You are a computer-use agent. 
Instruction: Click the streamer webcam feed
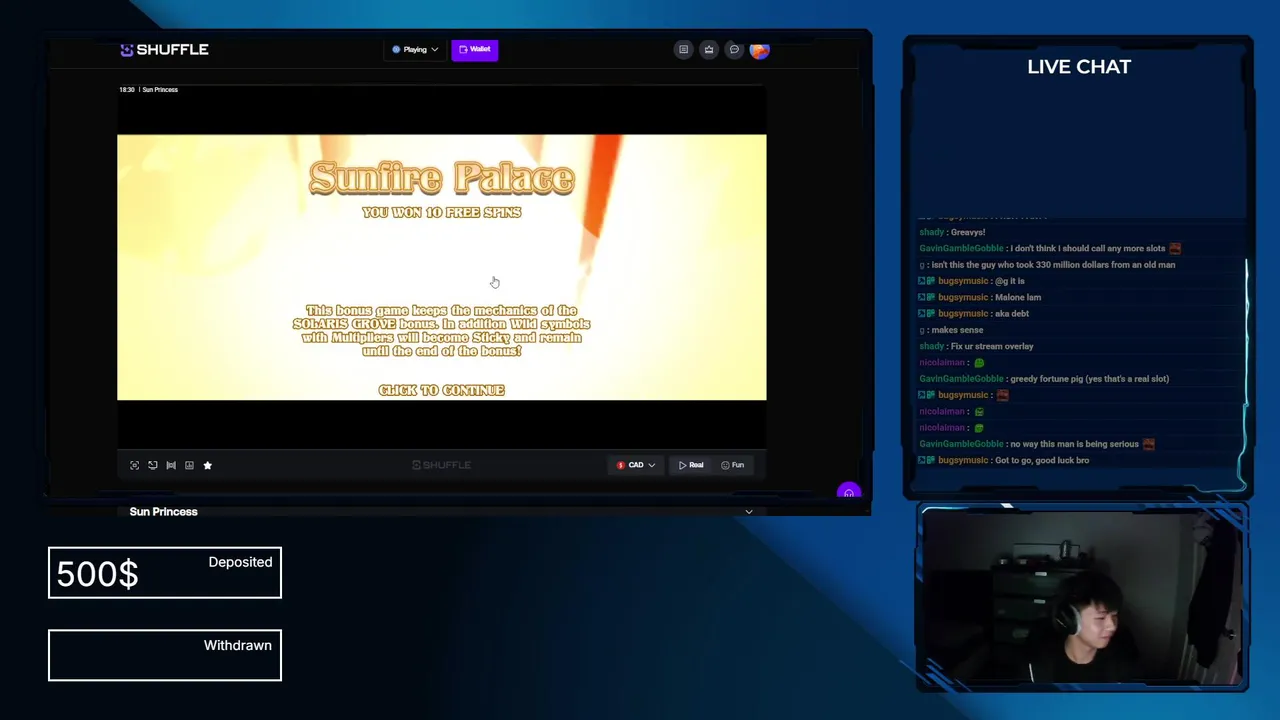(x=1082, y=598)
